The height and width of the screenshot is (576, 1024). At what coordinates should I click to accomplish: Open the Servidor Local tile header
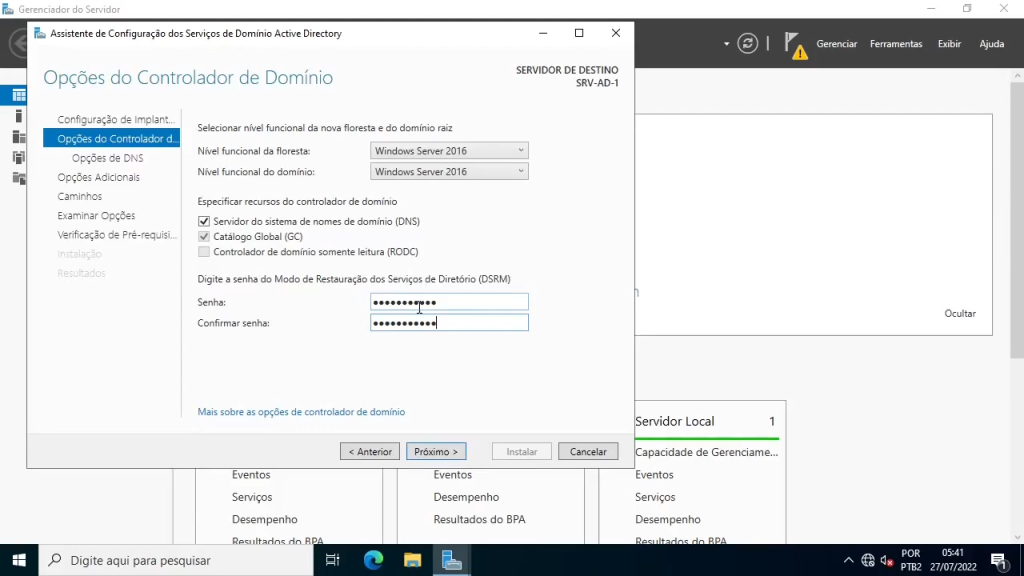pyautogui.click(x=675, y=421)
